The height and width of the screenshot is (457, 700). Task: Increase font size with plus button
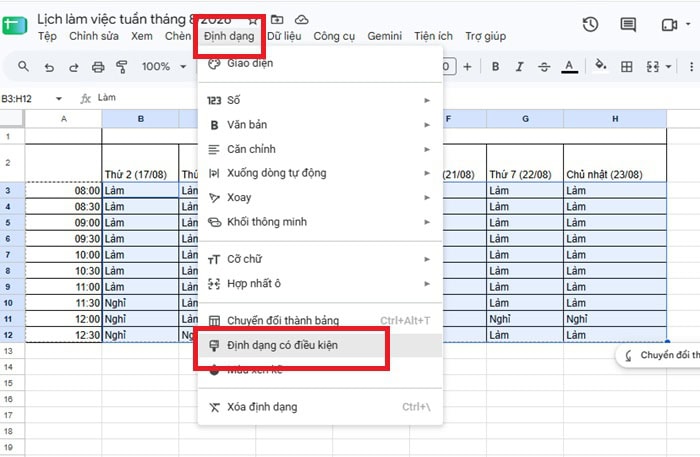467,66
